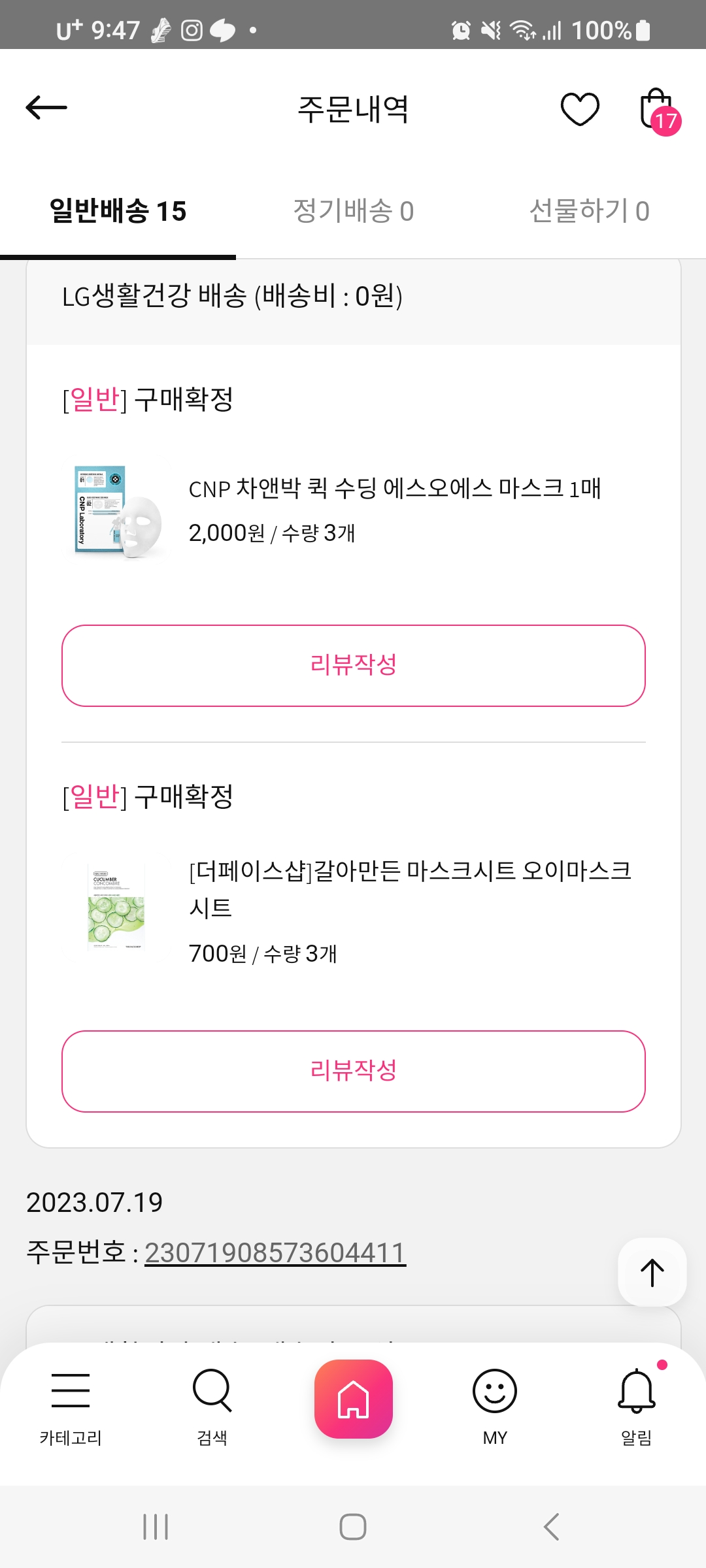The height and width of the screenshot is (1568, 706).
Task: Switch to the 정기배송 0 tab
Action: tap(353, 211)
